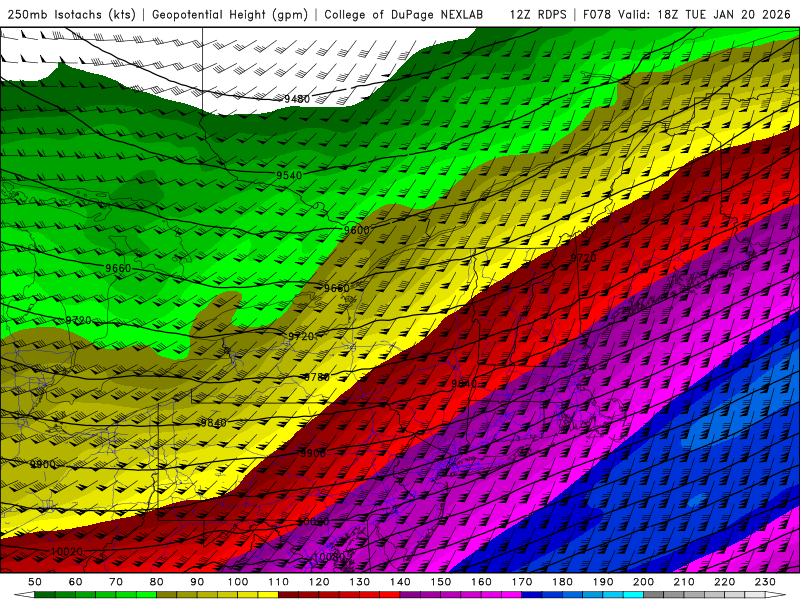Click the 210 value on the color scale
Viewport: 800px width, 600px height.
[x=684, y=582]
